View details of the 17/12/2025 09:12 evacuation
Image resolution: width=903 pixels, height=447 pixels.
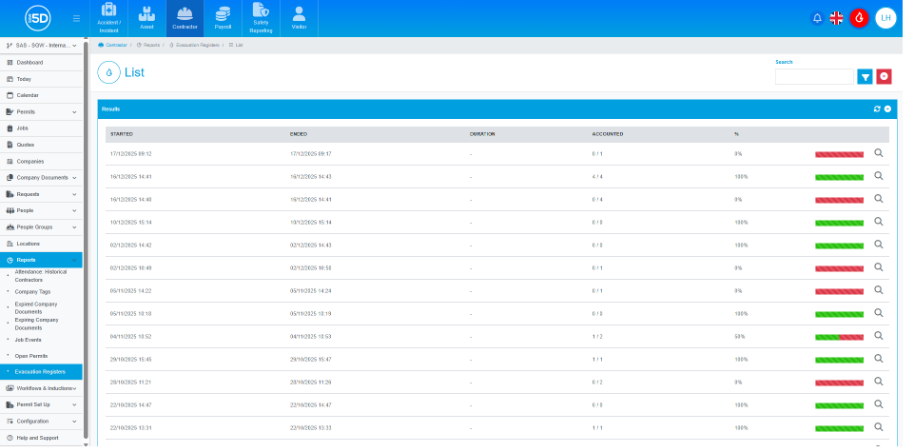tap(879, 153)
